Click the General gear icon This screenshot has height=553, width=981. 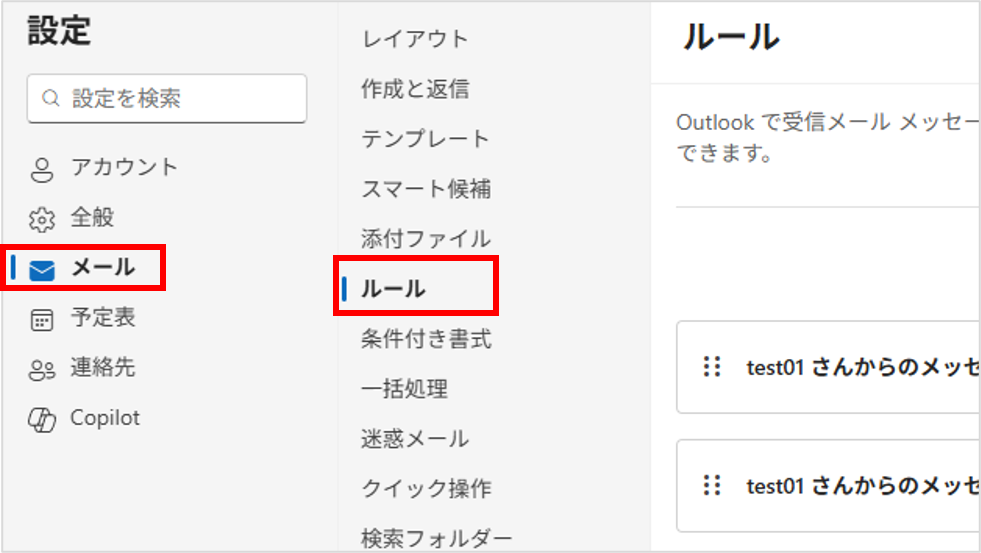point(42,219)
